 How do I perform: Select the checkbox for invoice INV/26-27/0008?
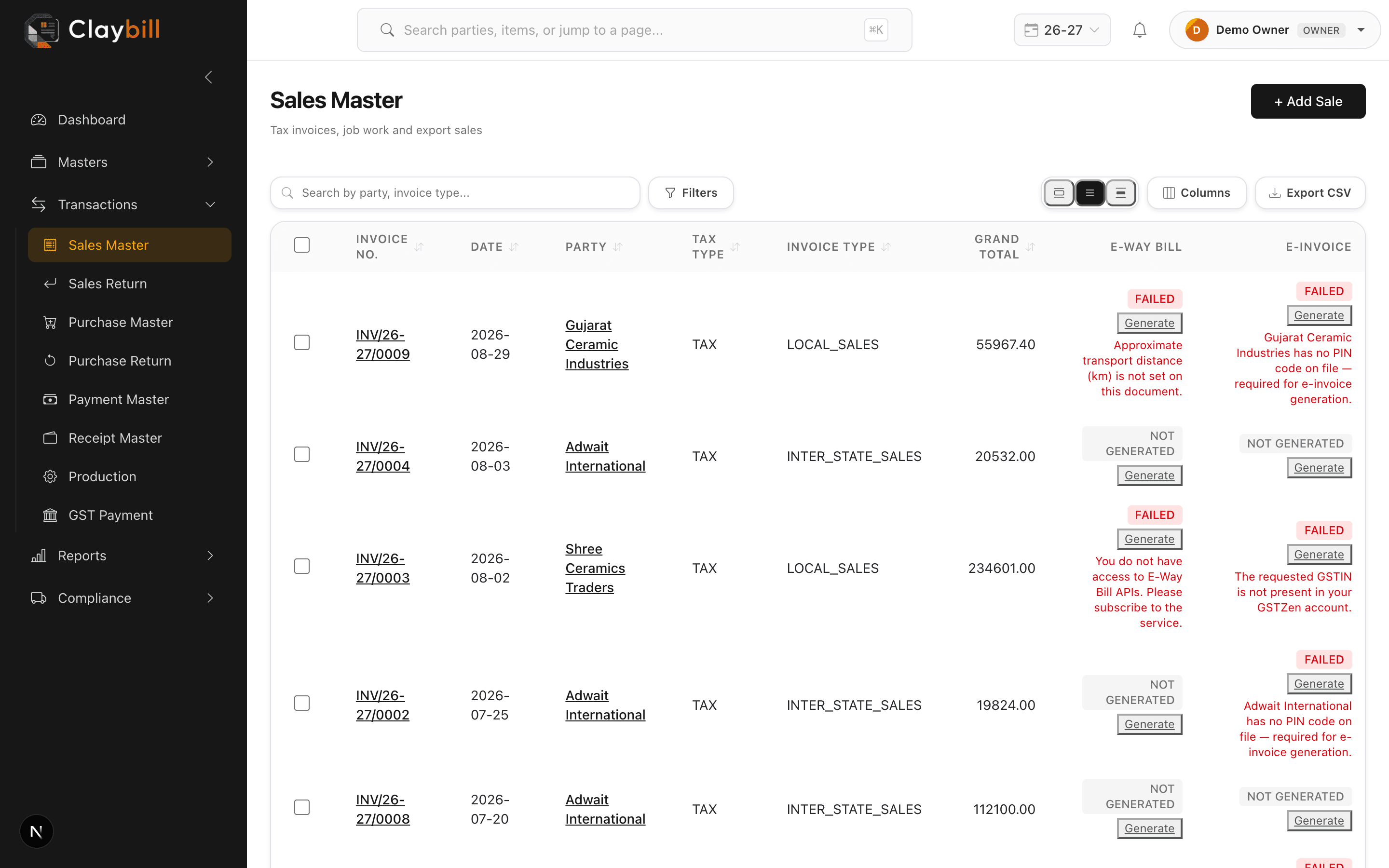point(302,808)
